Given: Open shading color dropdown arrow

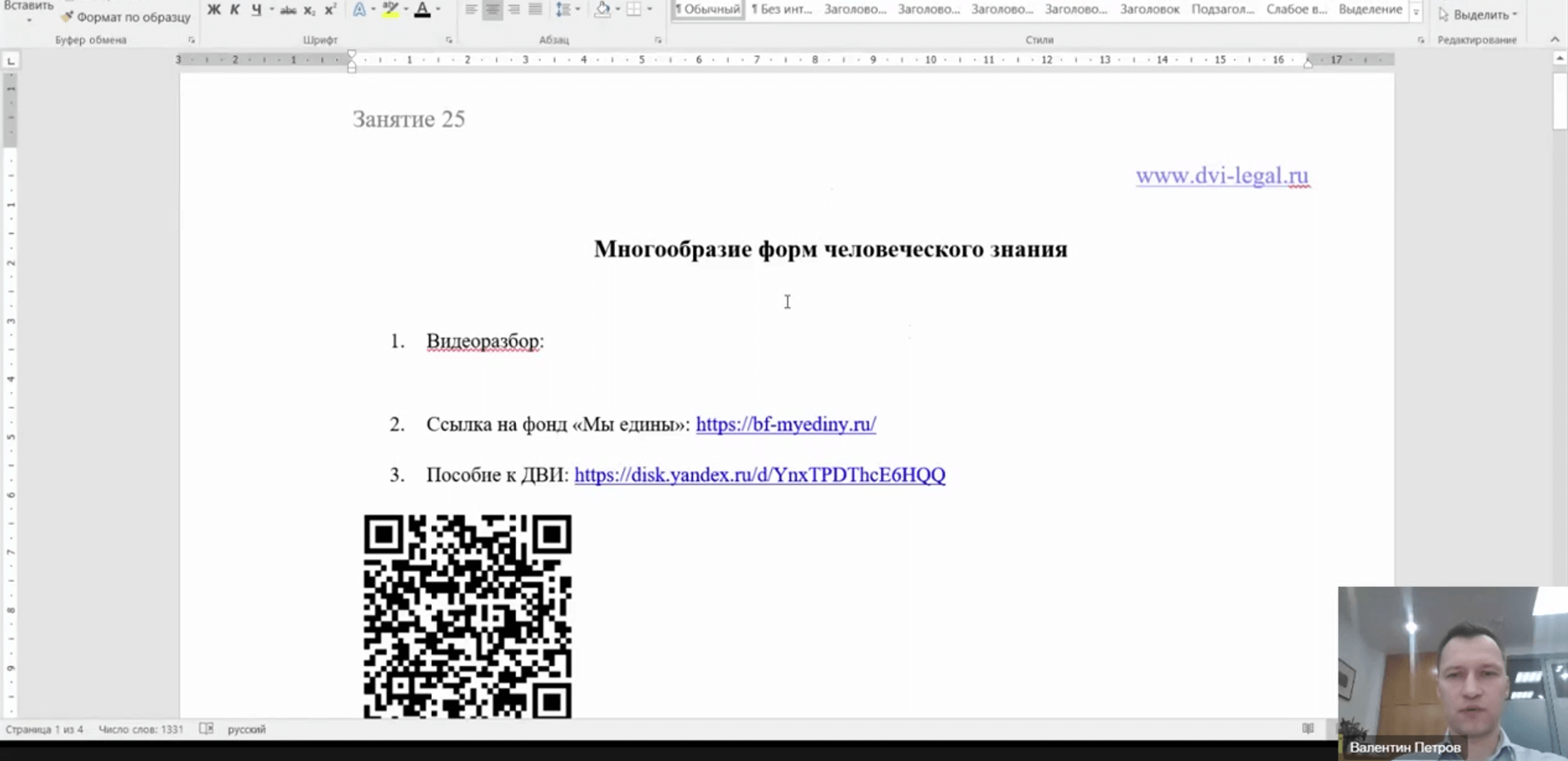Looking at the screenshot, I should 618,10.
